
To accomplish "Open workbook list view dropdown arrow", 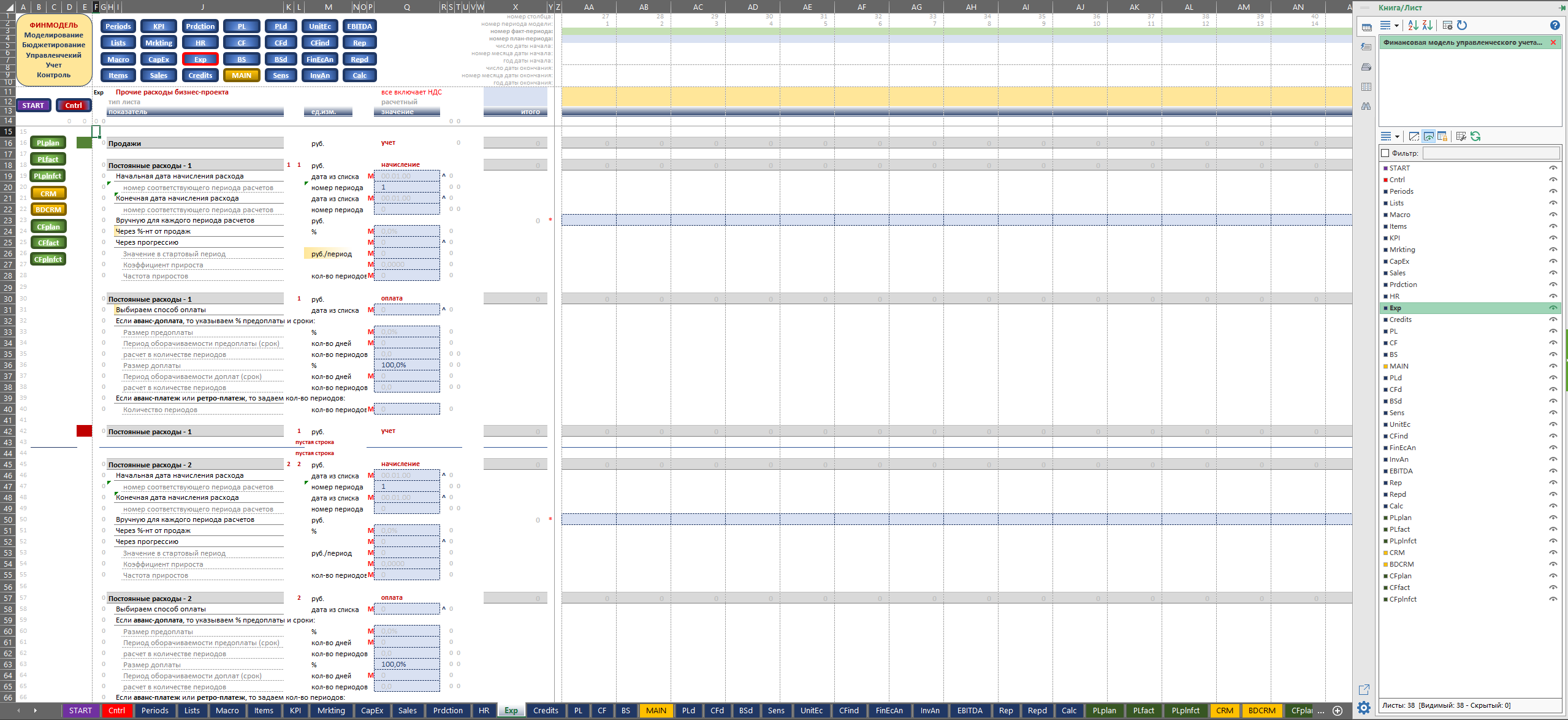I will pyautogui.click(x=1397, y=26).
